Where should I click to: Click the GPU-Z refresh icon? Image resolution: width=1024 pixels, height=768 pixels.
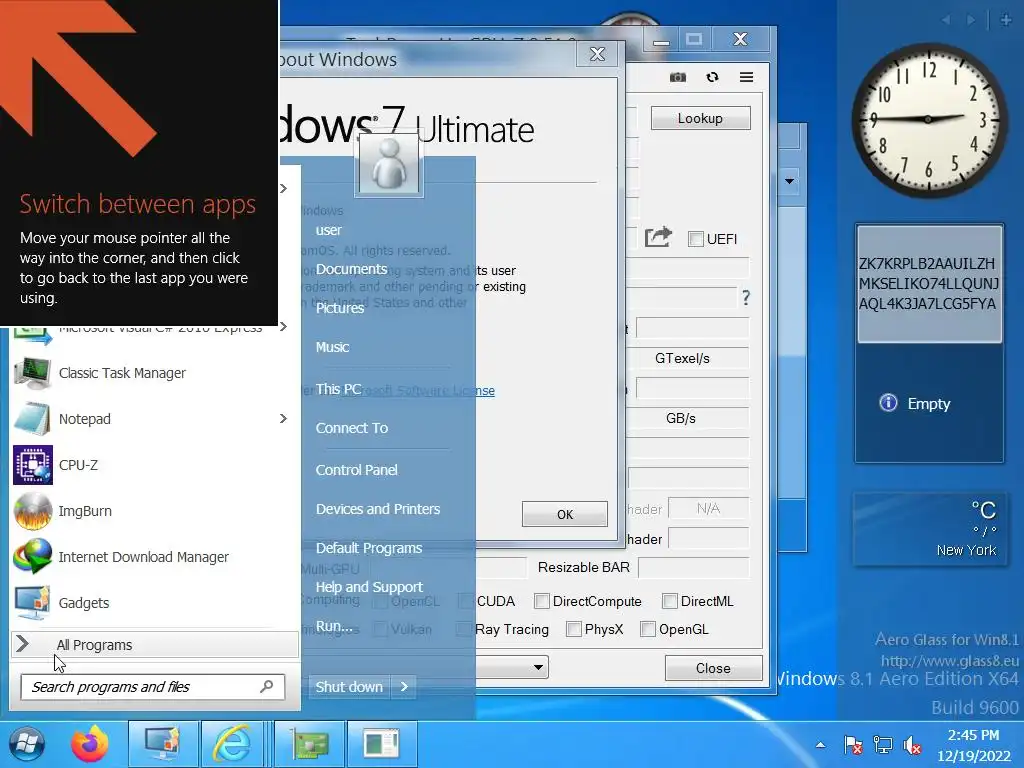click(x=712, y=77)
